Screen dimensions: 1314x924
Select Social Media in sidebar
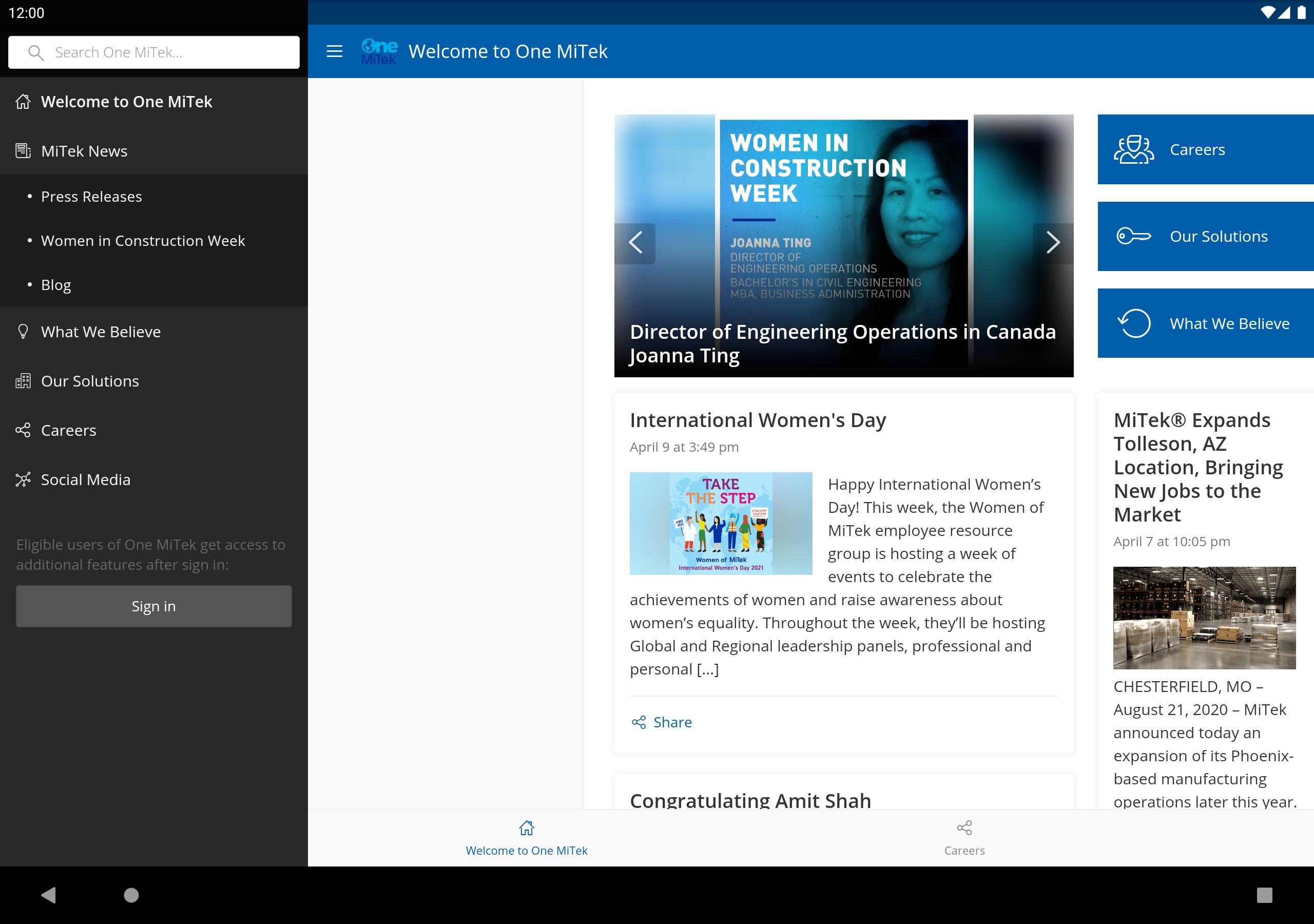pos(154,480)
